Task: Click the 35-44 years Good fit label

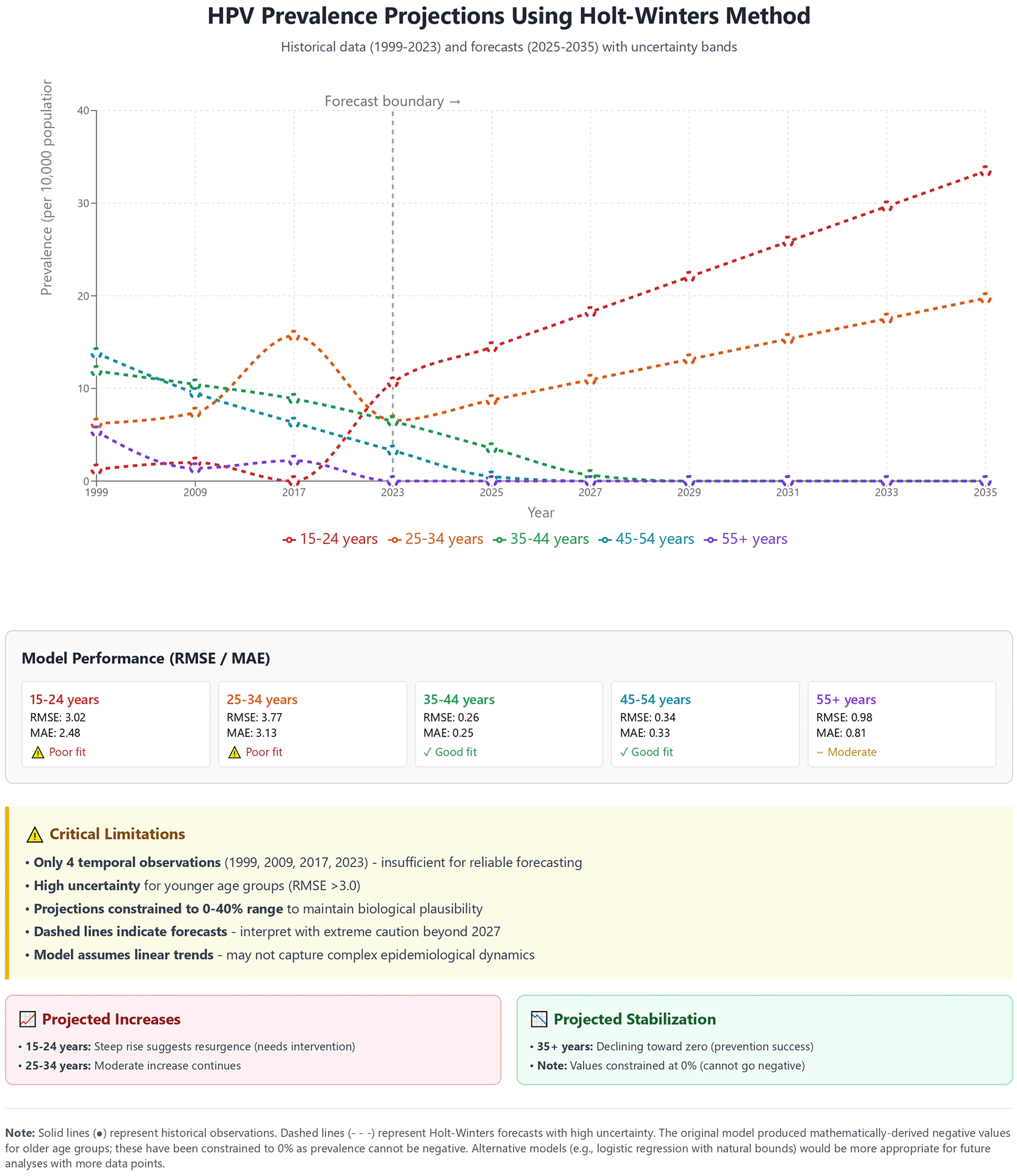Action: click(455, 752)
